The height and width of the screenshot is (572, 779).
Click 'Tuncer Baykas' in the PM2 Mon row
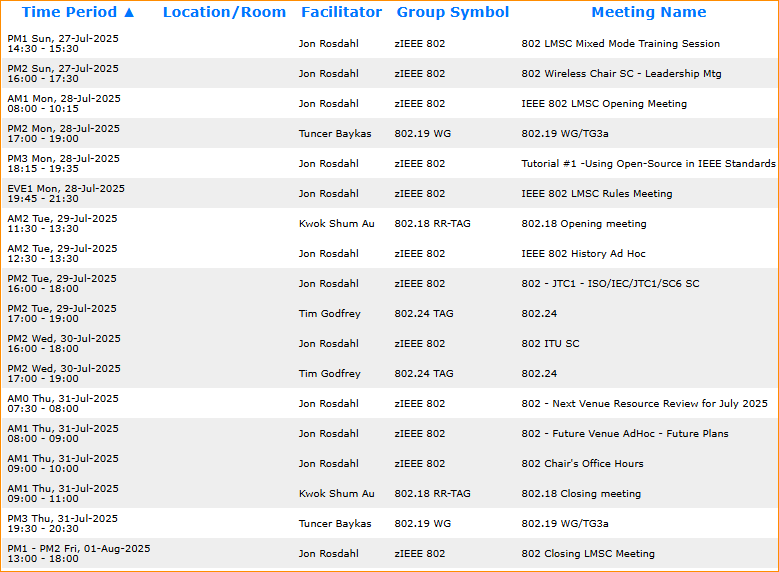click(335, 134)
